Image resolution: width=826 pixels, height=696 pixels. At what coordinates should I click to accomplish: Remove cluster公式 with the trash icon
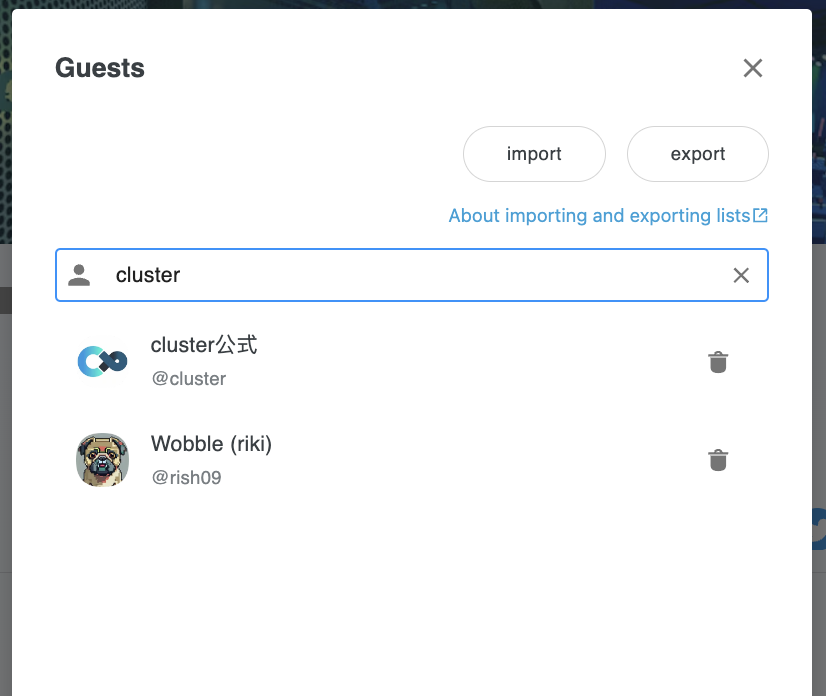(x=718, y=362)
